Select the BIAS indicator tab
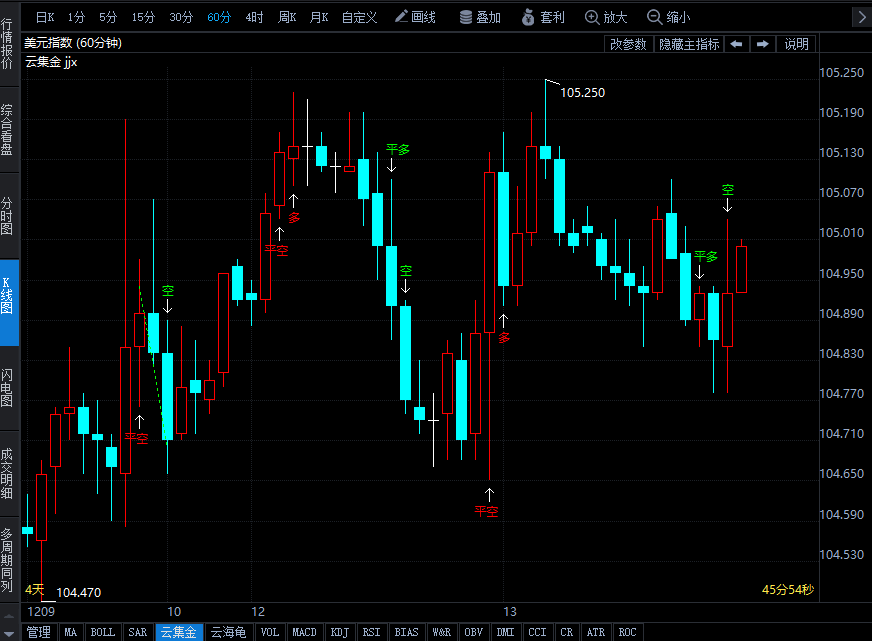The width and height of the screenshot is (872, 641). (407, 632)
